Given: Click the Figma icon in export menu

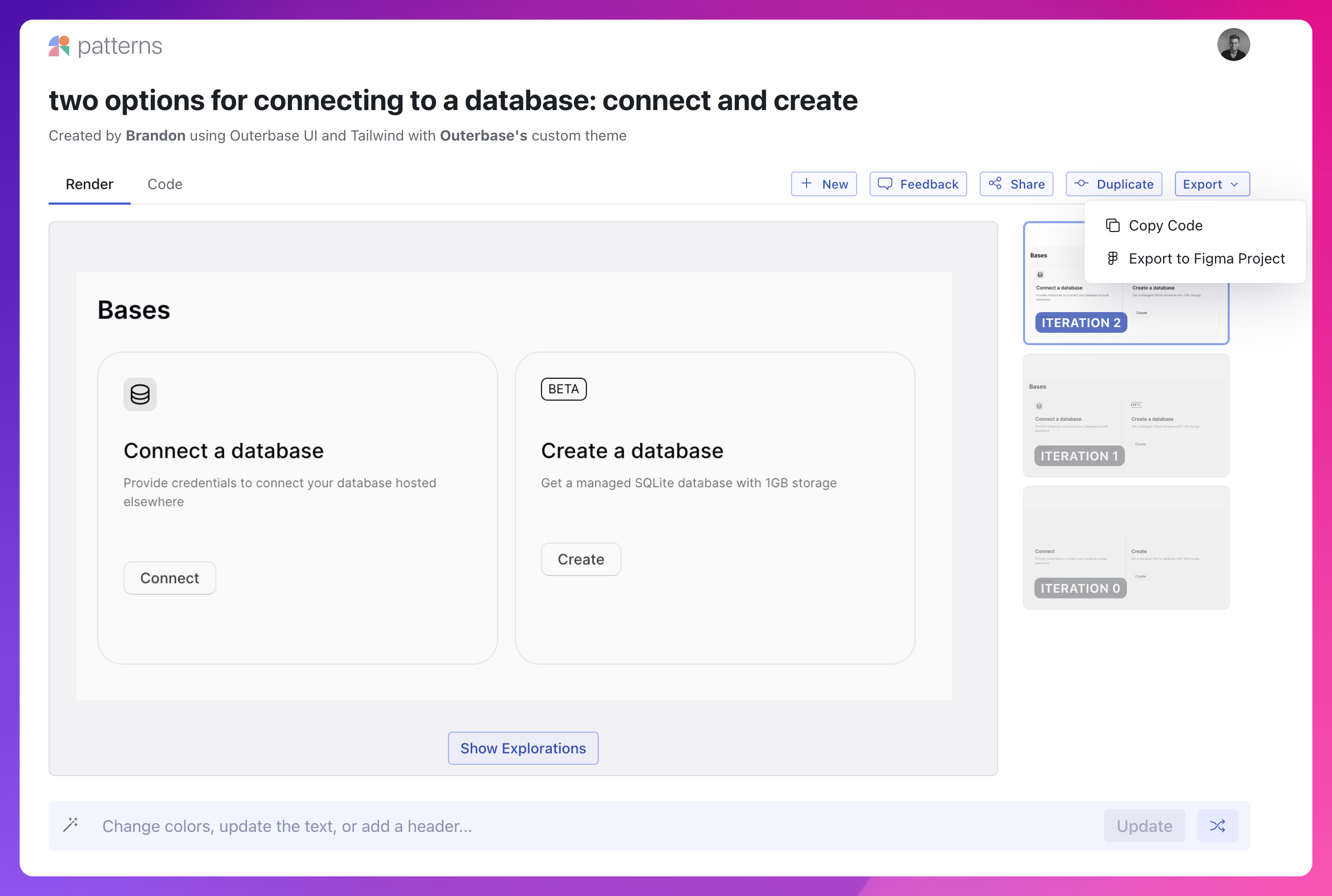Looking at the screenshot, I should point(1112,259).
